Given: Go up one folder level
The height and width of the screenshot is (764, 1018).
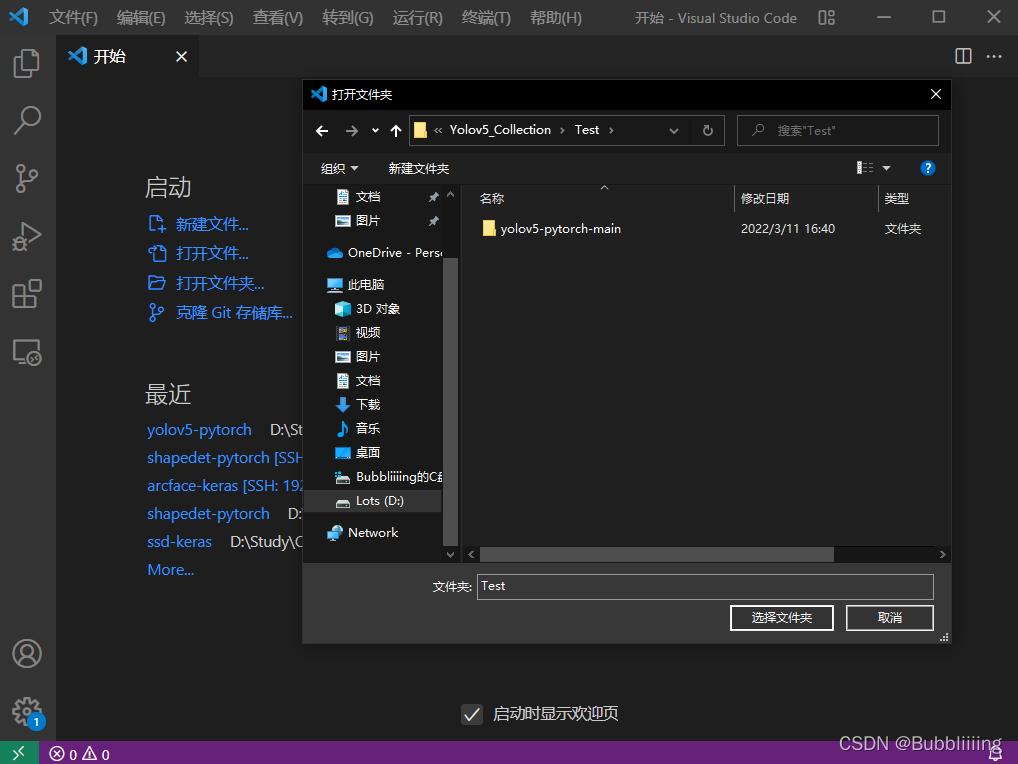Looking at the screenshot, I should [396, 130].
